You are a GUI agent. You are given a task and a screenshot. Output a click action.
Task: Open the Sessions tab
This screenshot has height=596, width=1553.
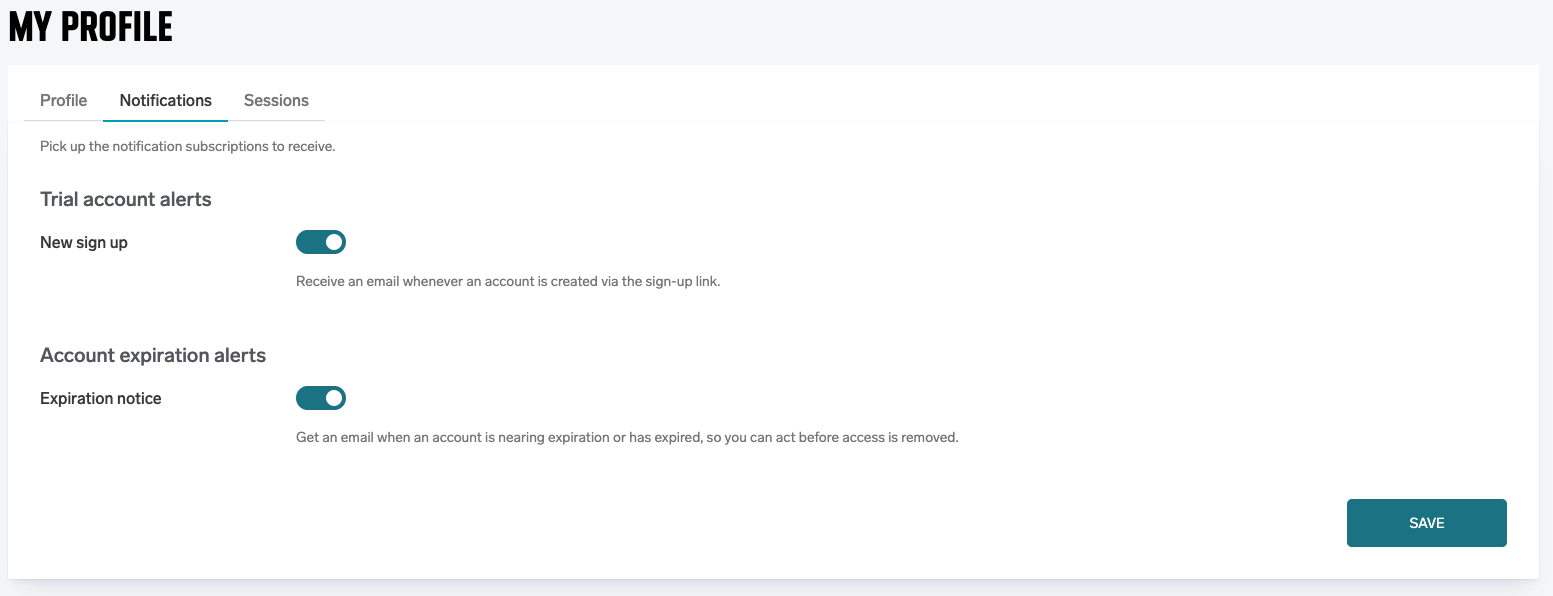click(x=276, y=100)
